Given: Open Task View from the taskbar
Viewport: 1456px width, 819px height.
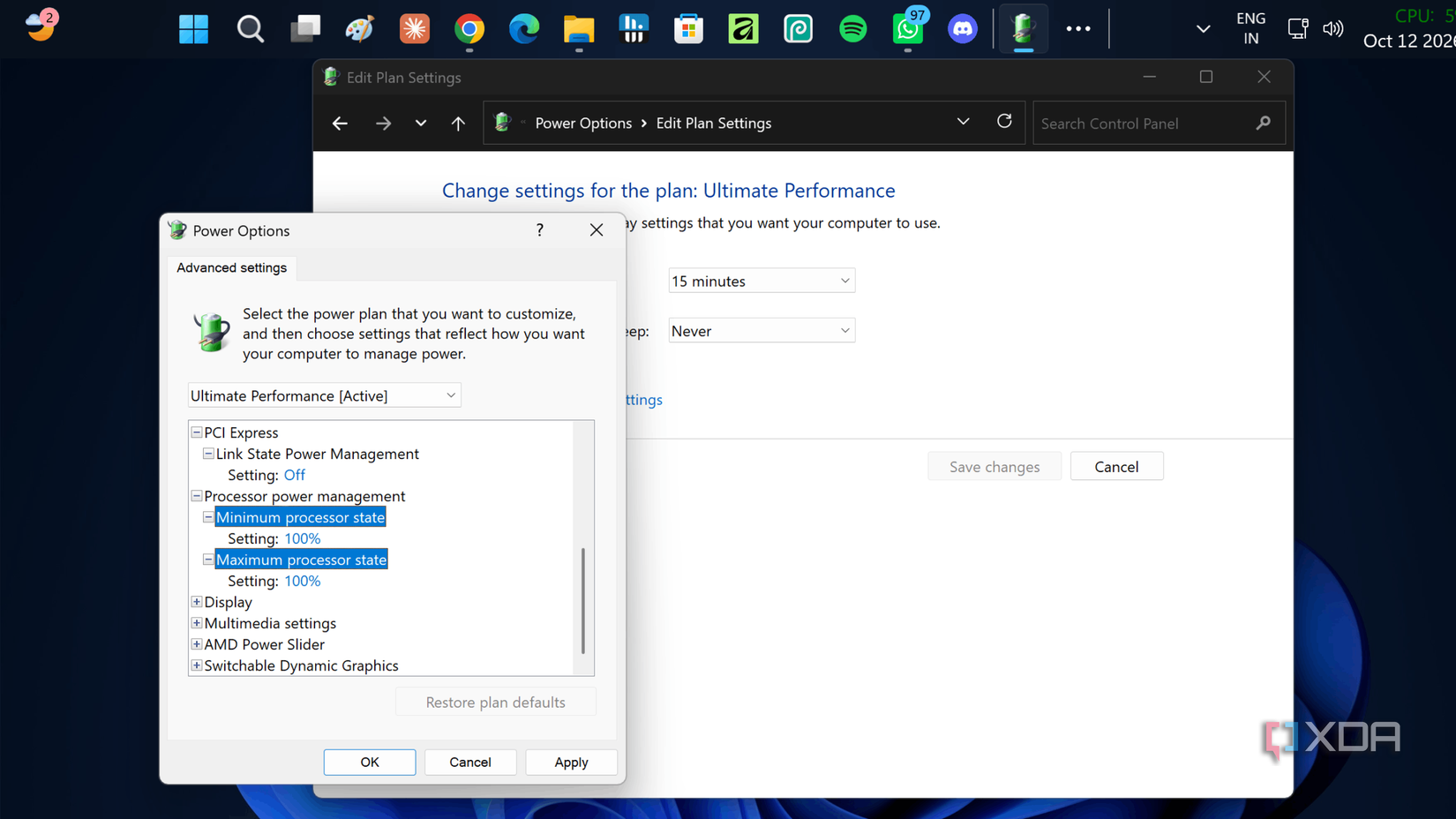Looking at the screenshot, I should [x=305, y=29].
